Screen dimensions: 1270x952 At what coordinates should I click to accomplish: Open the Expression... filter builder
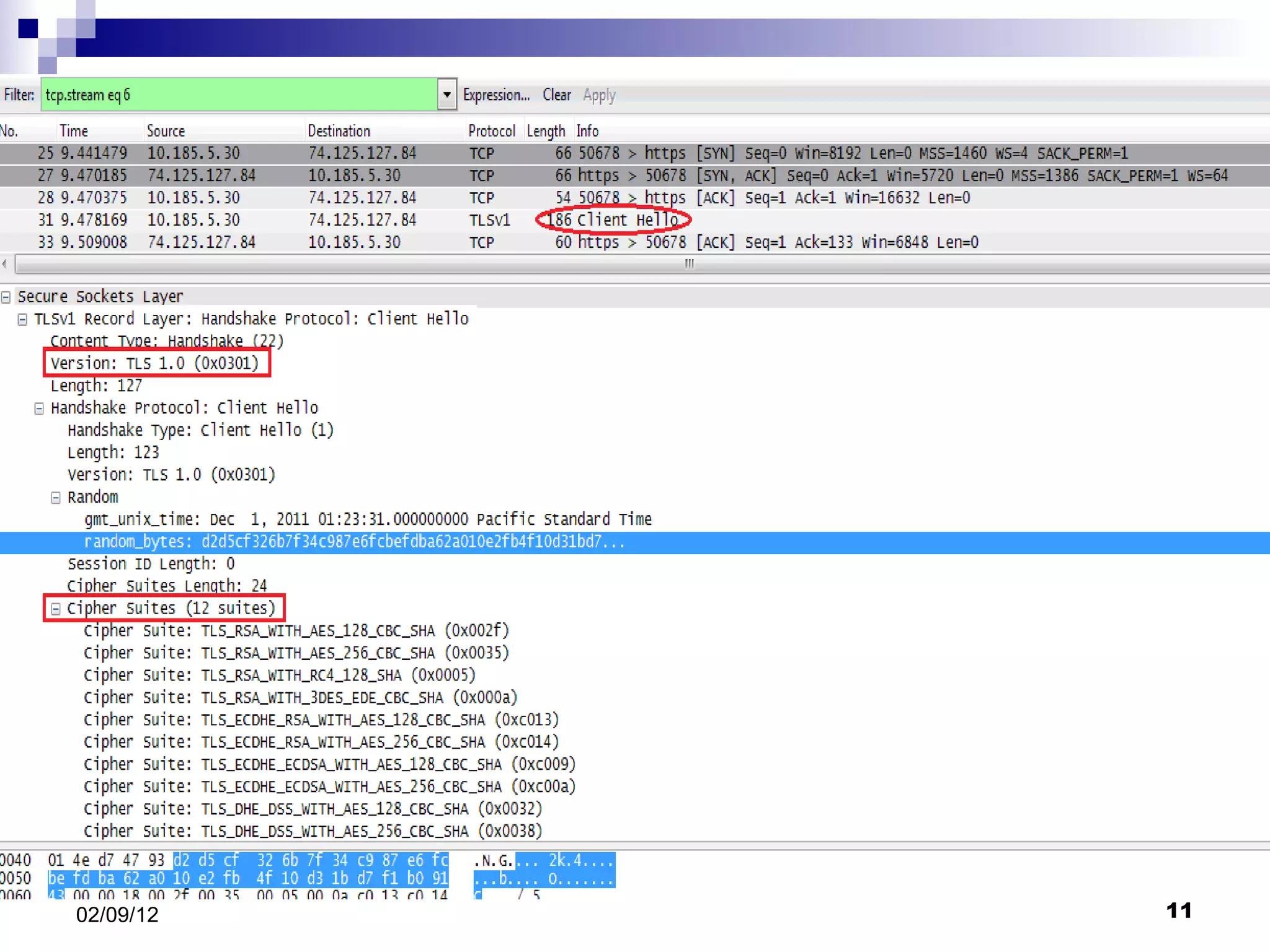click(496, 95)
